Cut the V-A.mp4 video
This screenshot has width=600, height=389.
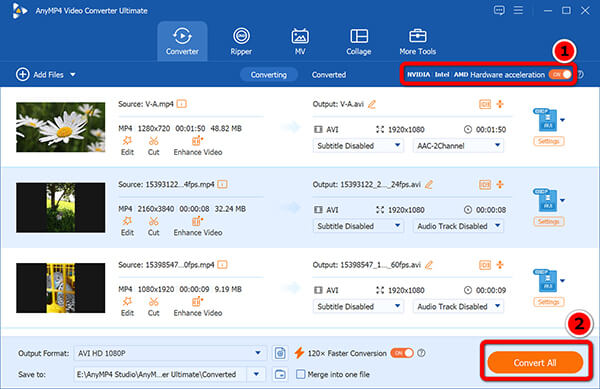click(153, 146)
